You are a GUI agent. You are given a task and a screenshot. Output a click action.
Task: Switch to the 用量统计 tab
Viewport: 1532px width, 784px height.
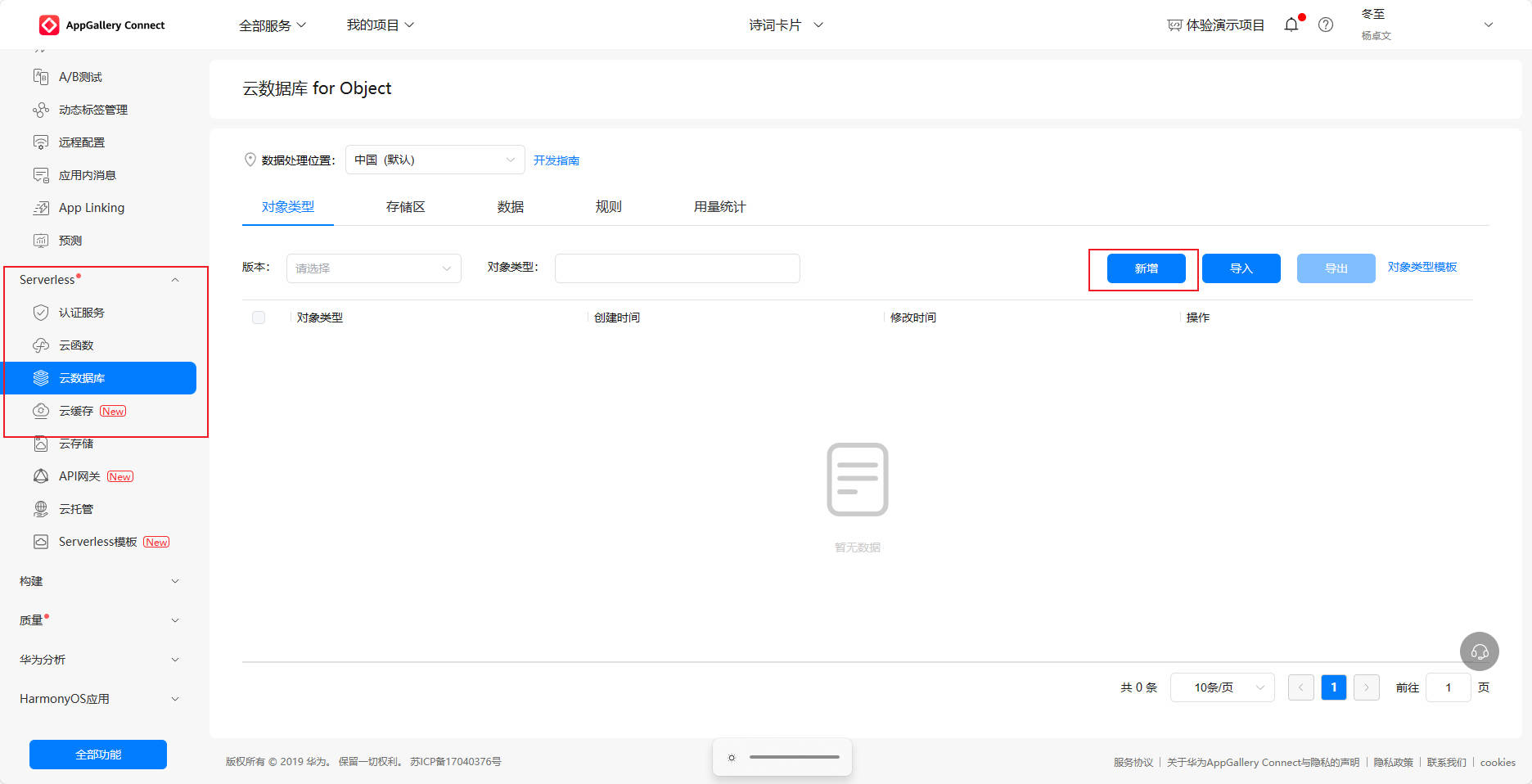click(x=720, y=207)
